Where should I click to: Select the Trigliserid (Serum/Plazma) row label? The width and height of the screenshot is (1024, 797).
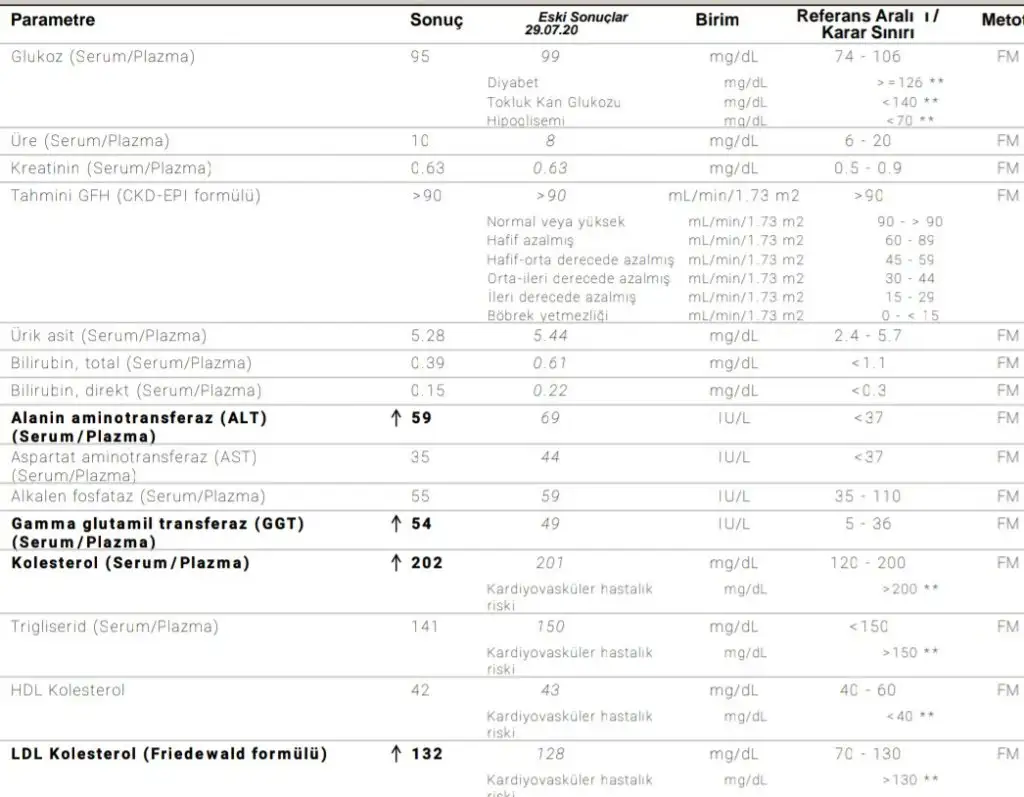tap(113, 627)
